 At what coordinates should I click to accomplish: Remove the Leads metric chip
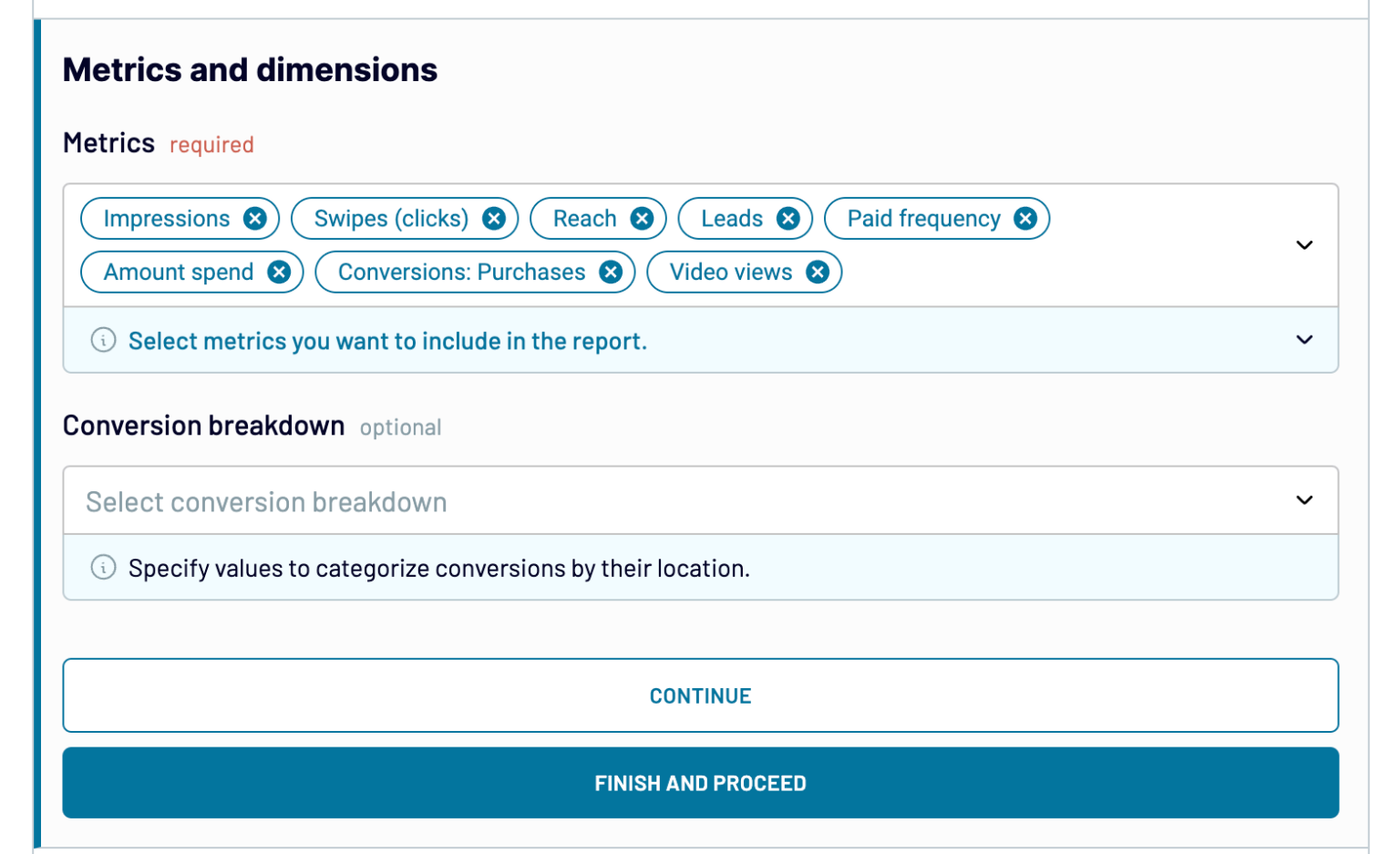[788, 219]
